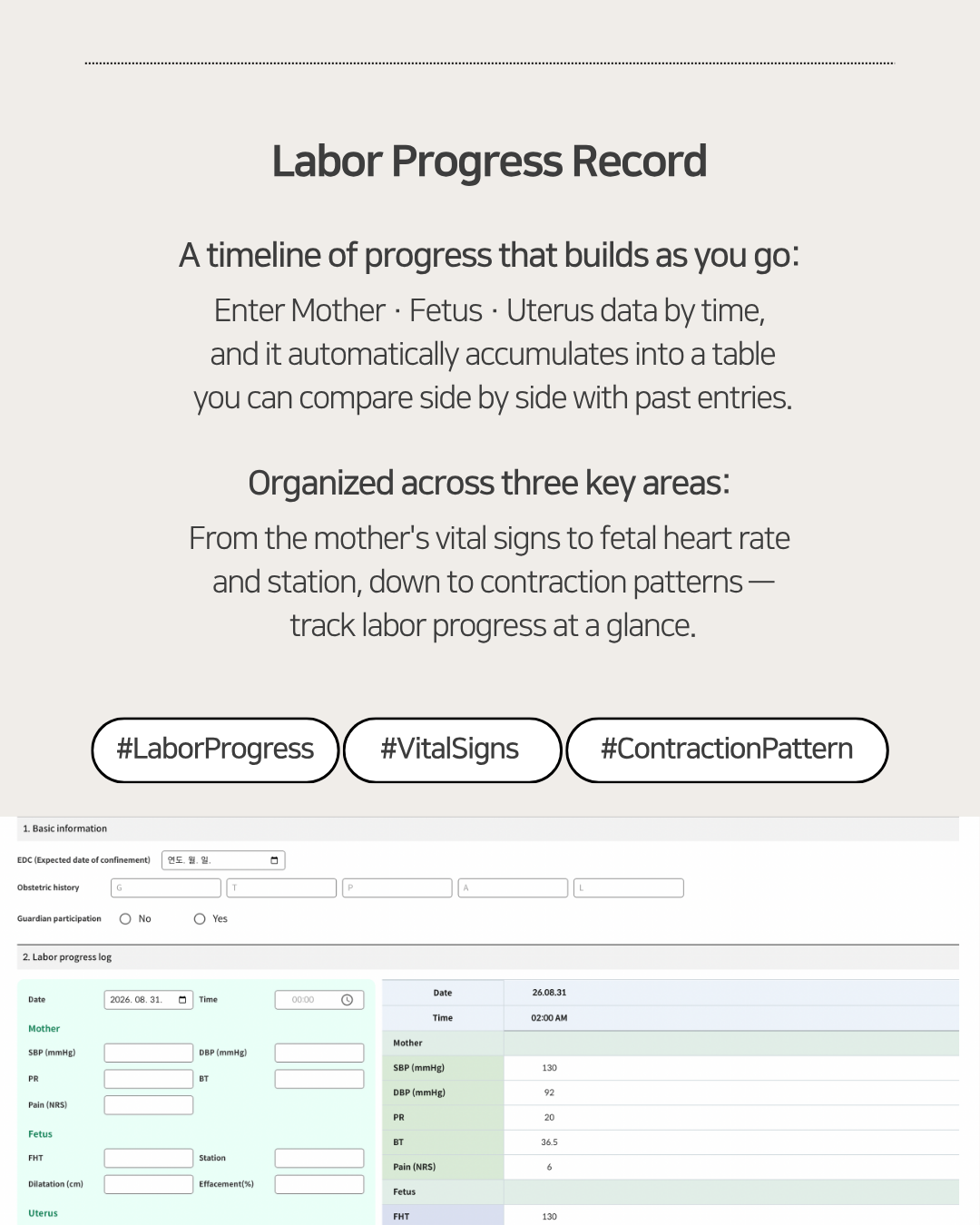The height and width of the screenshot is (1225, 980).
Task: Focus the obstetric history P field
Action: point(397,888)
